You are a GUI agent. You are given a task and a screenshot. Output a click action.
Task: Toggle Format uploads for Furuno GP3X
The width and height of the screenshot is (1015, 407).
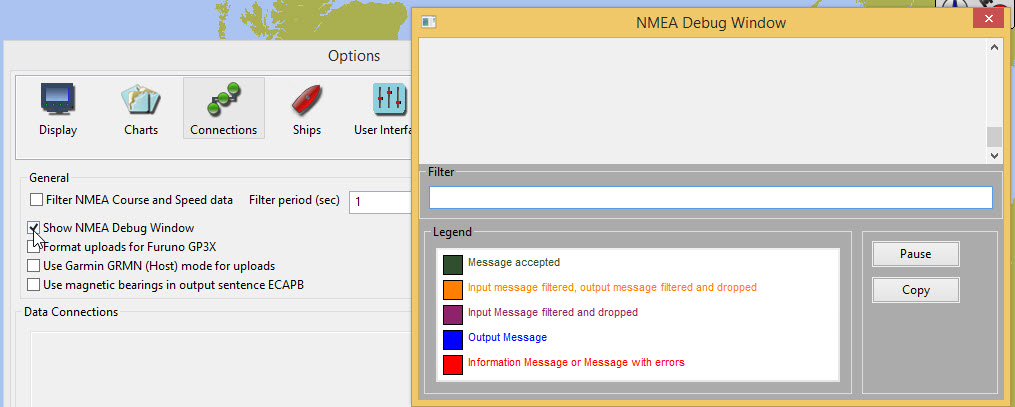[36, 247]
